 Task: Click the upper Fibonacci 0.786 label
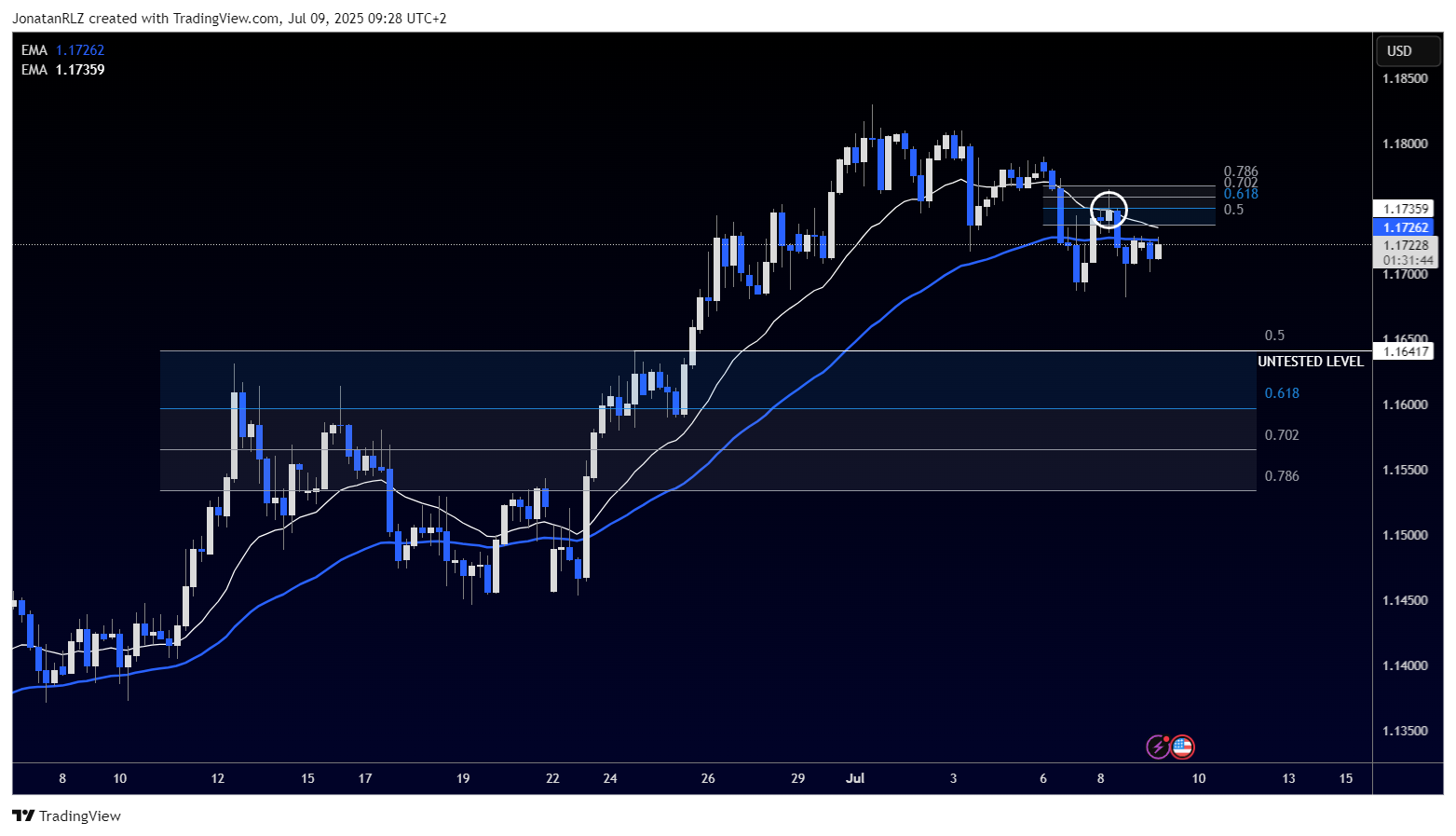coord(1241,171)
